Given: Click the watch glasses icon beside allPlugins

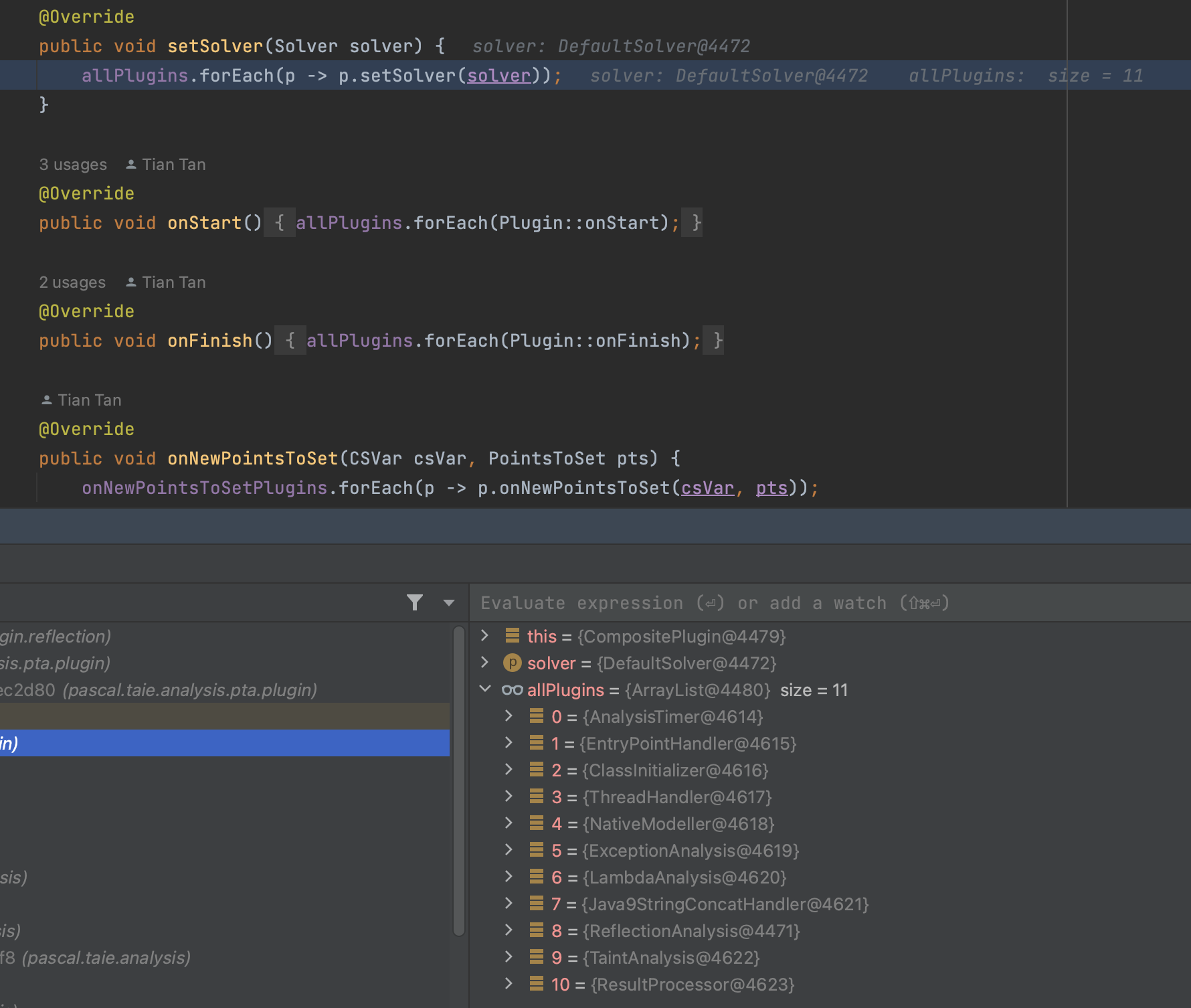Looking at the screenshot, I should pyautogui.click(x=513, y=690).
